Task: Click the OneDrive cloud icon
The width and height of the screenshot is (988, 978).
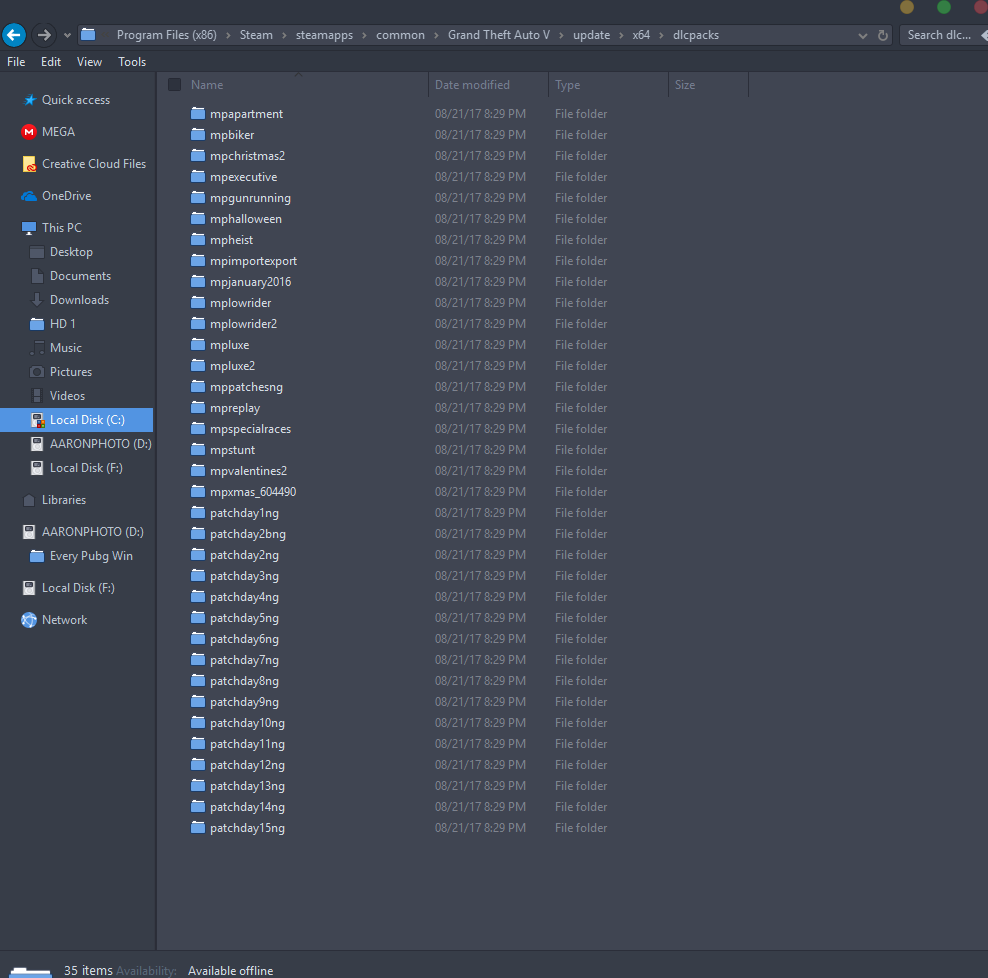Action: pos(29,196)
